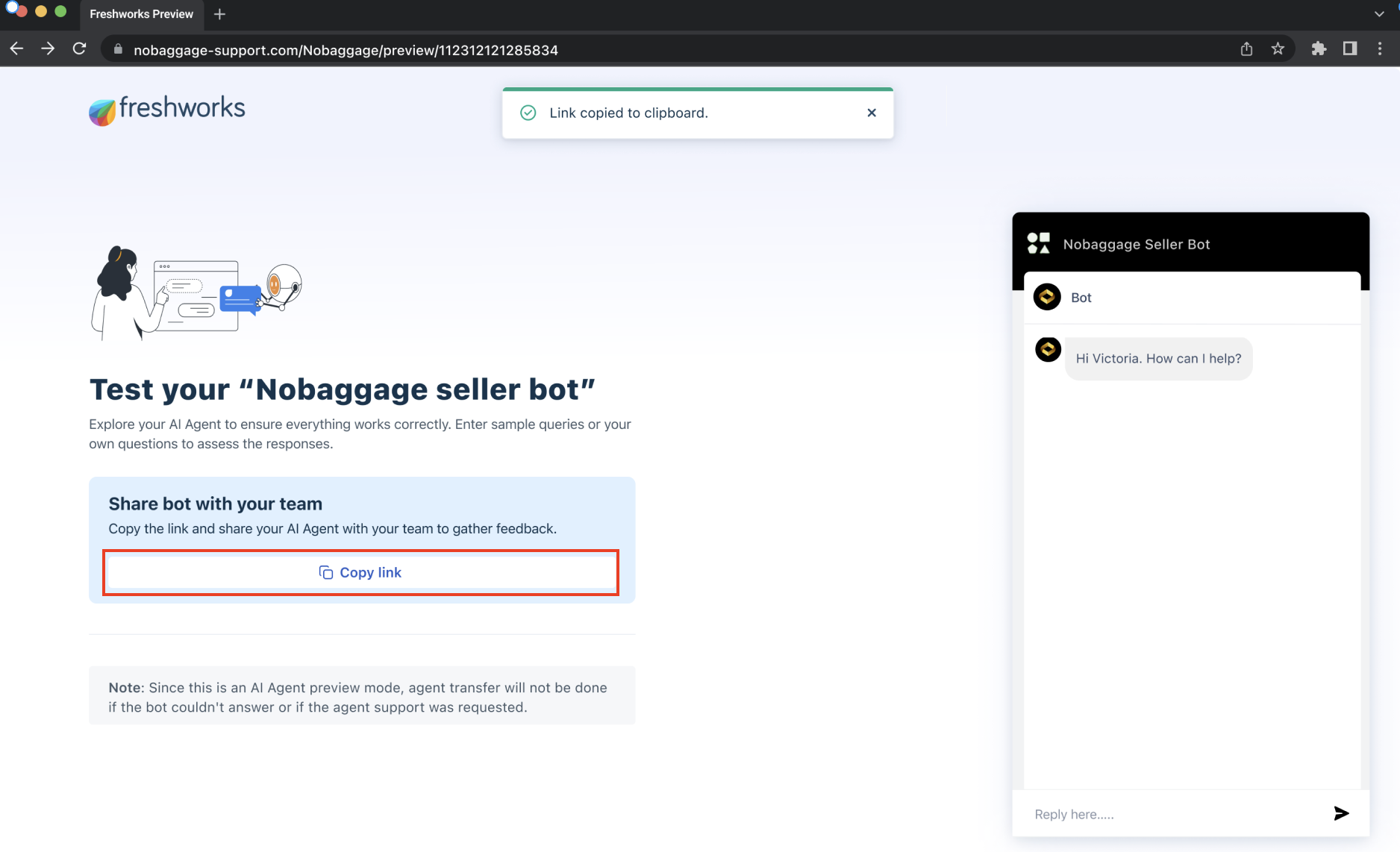This screenshot has width=1400, height=852.
Task: Click the avatar beside the greeting message
Action: click(x=1048, y=349)
